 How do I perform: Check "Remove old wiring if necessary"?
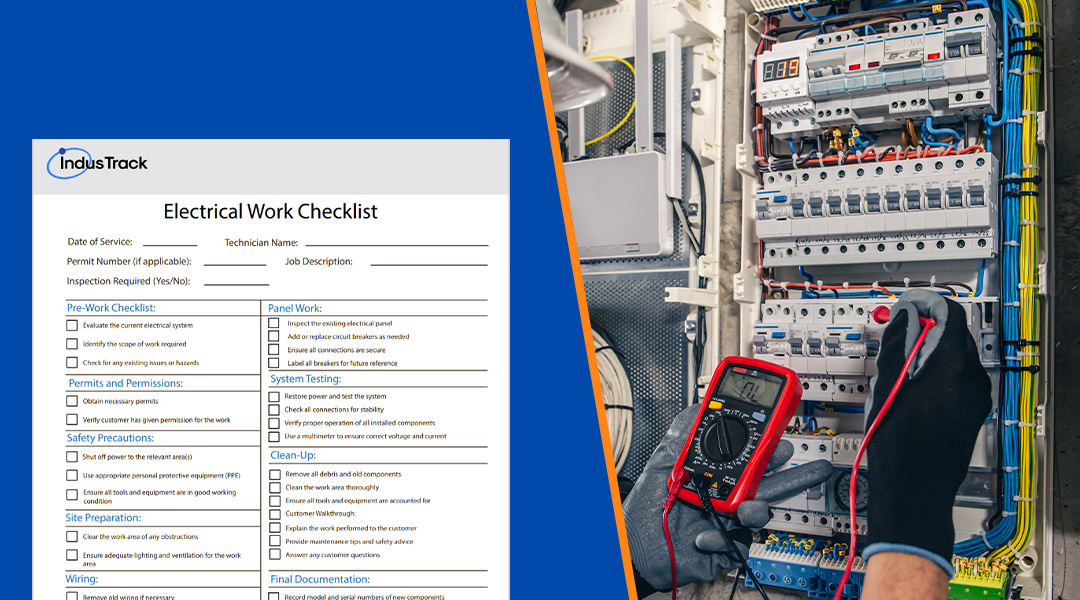71,594
